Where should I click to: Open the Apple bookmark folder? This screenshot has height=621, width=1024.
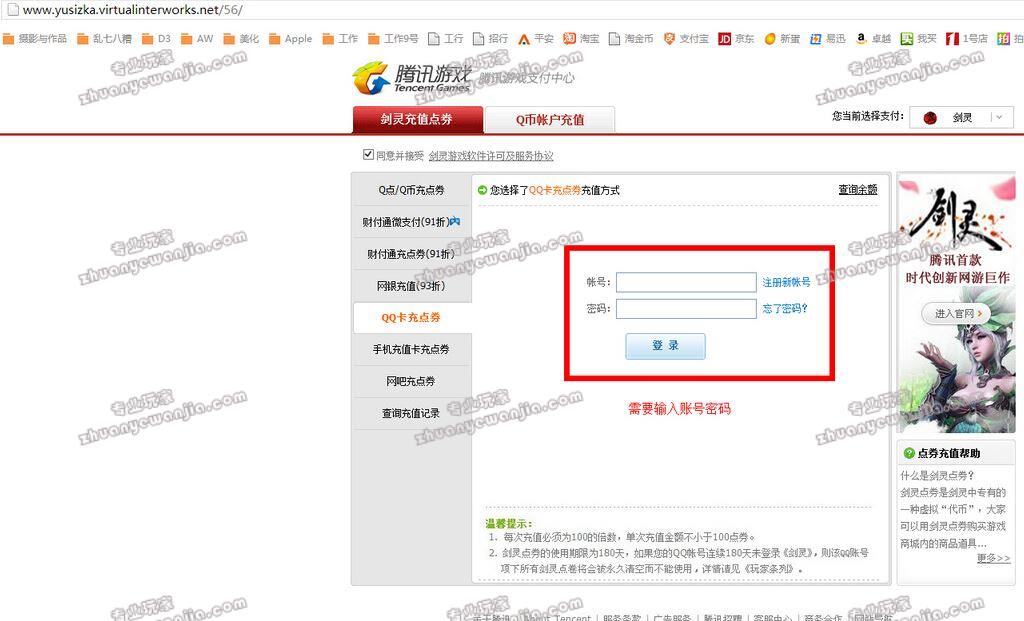(291, 39)
